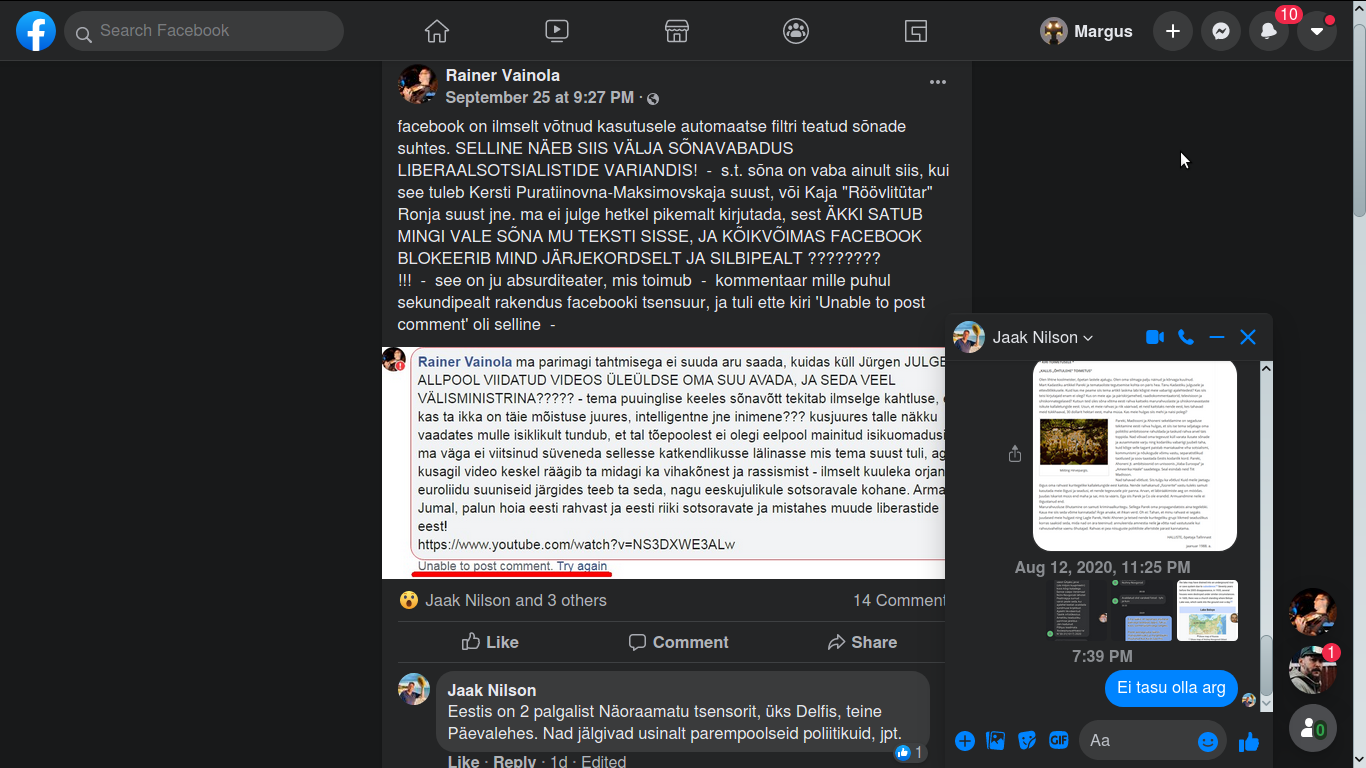Choose a sticker in chat
Screen dimensions: 1366x768
[1027, 741]
